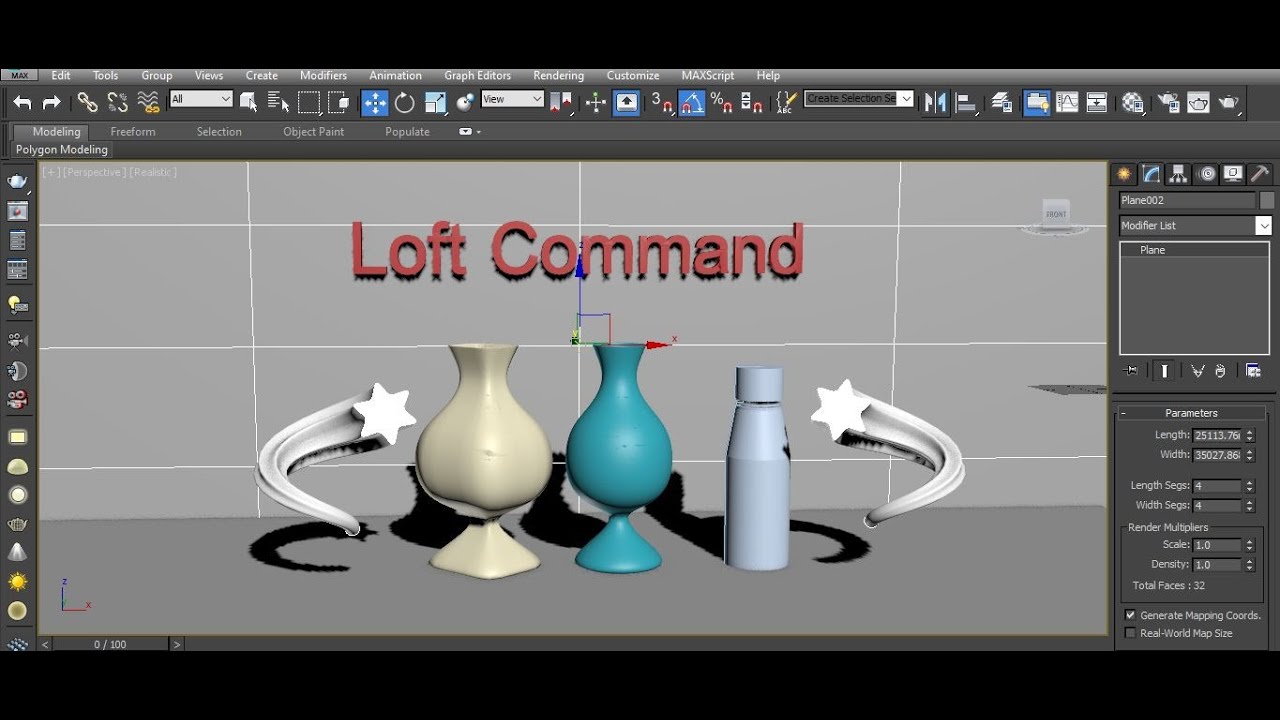Activate the Select and Rotate tool

(x=404, y=102)
